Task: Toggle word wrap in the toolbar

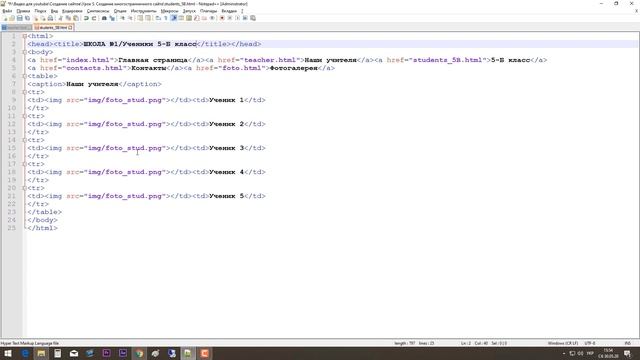Action: pos(158,18)
